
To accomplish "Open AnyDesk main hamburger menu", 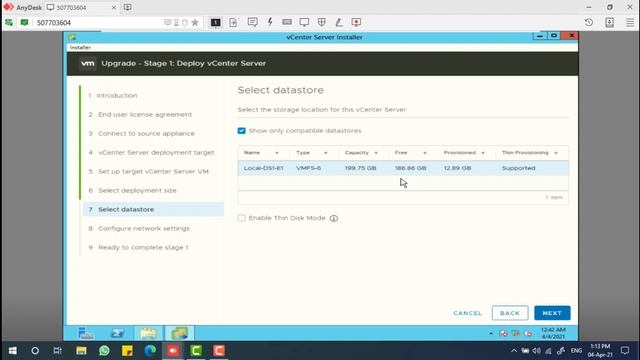I will [630, 22].
